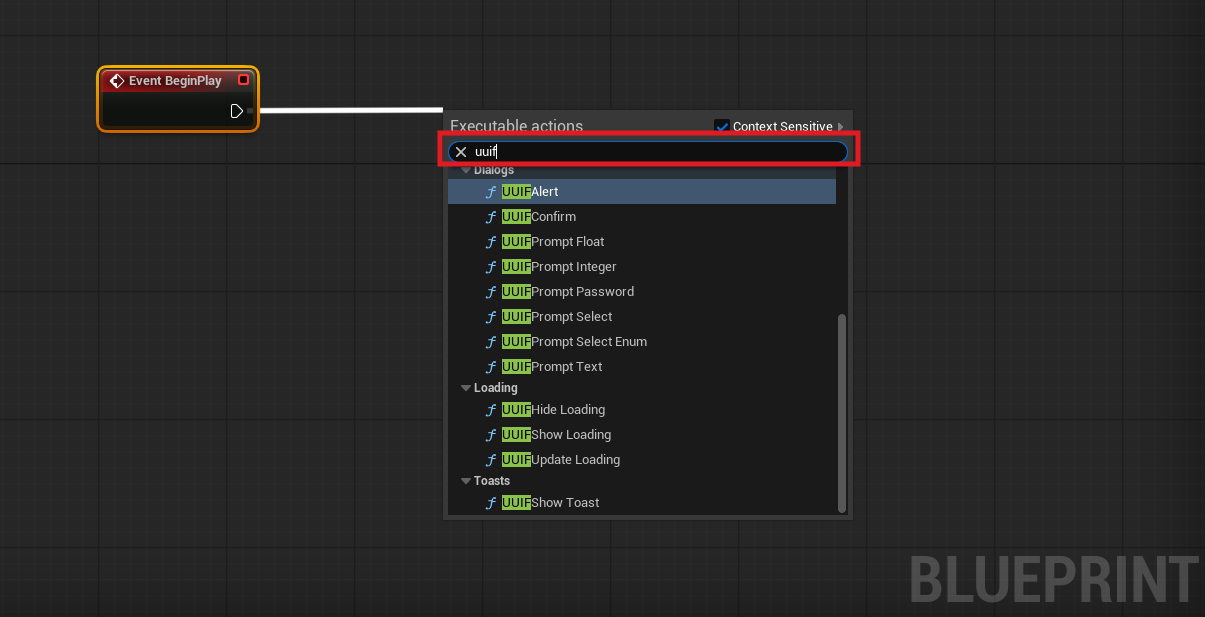
Task: Open the Context Sensitive options arrow
Action: click(x=841, y=127)
